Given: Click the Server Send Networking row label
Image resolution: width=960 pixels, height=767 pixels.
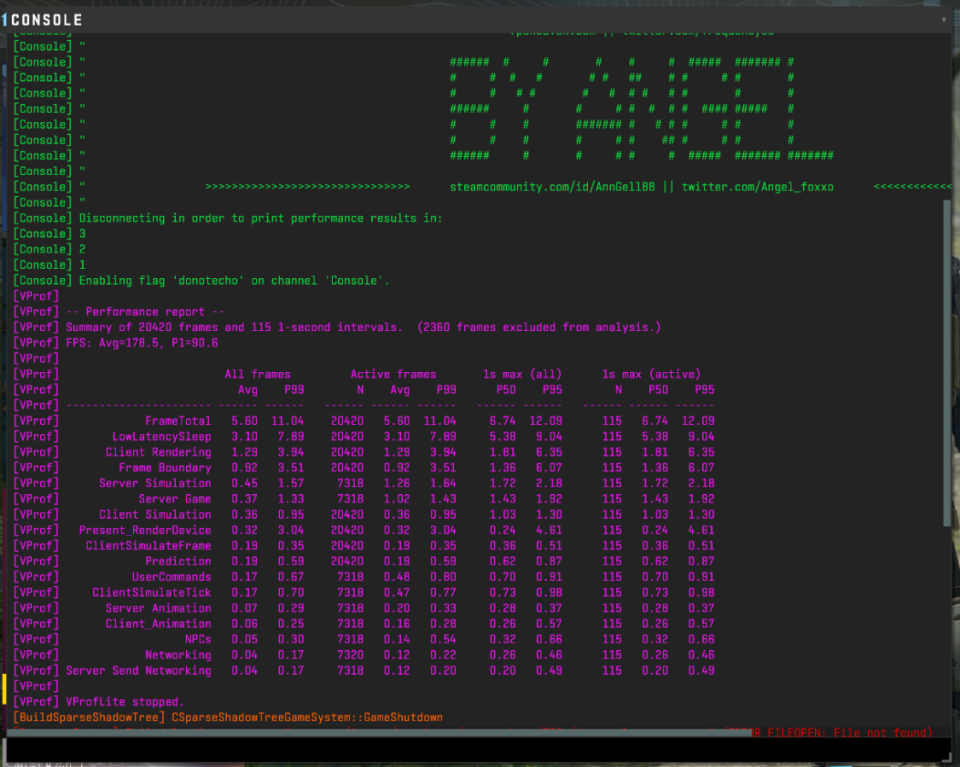Looking at the screenshot, I should point(138,670).
